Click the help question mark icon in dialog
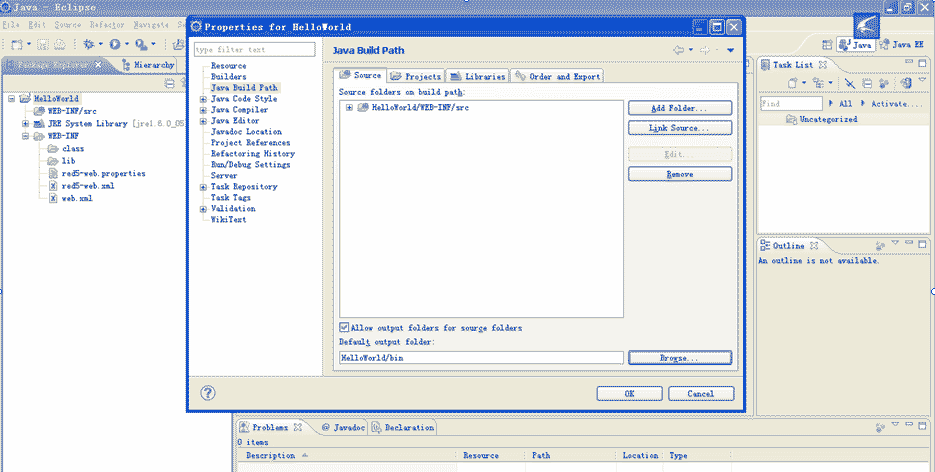 click(x=208, y=393)
